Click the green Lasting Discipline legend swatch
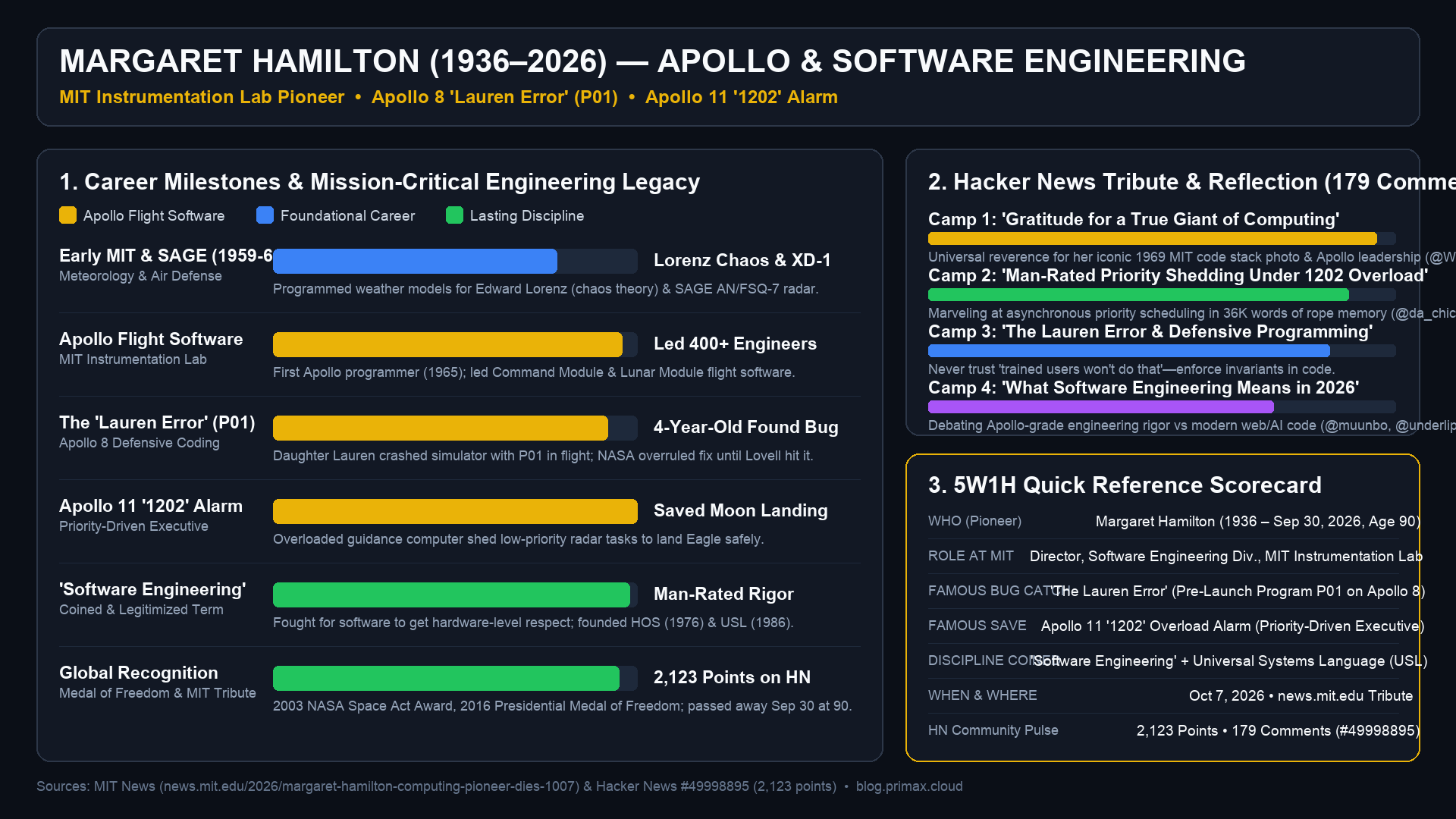1456x819 pixels. pos(454,215)
